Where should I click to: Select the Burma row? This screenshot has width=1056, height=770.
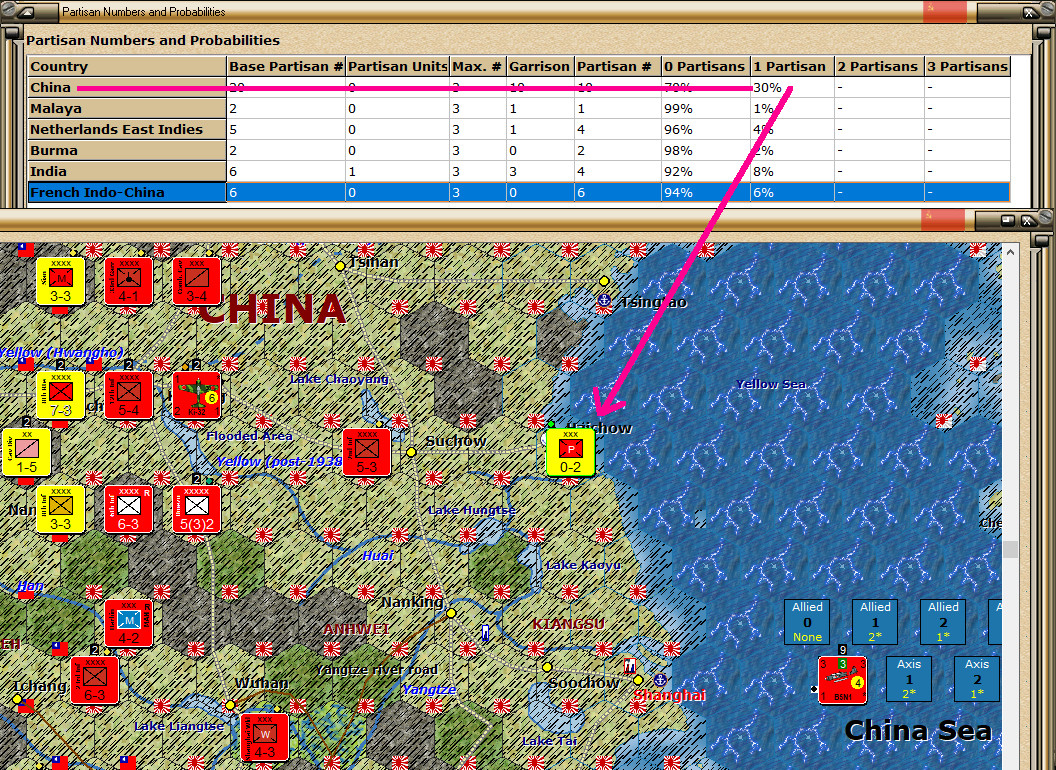pyautogui.click(x=519, y=150)
